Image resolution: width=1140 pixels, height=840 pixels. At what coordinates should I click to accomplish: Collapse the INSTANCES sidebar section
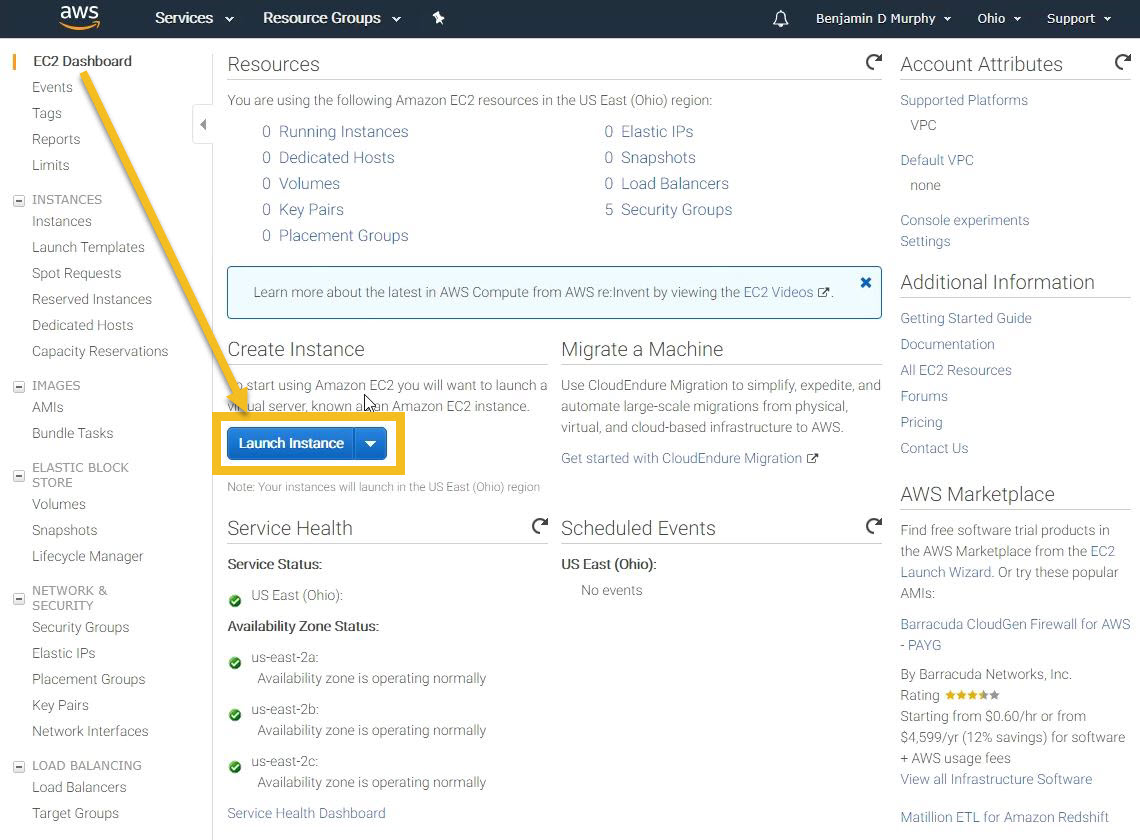click(19, 201)
